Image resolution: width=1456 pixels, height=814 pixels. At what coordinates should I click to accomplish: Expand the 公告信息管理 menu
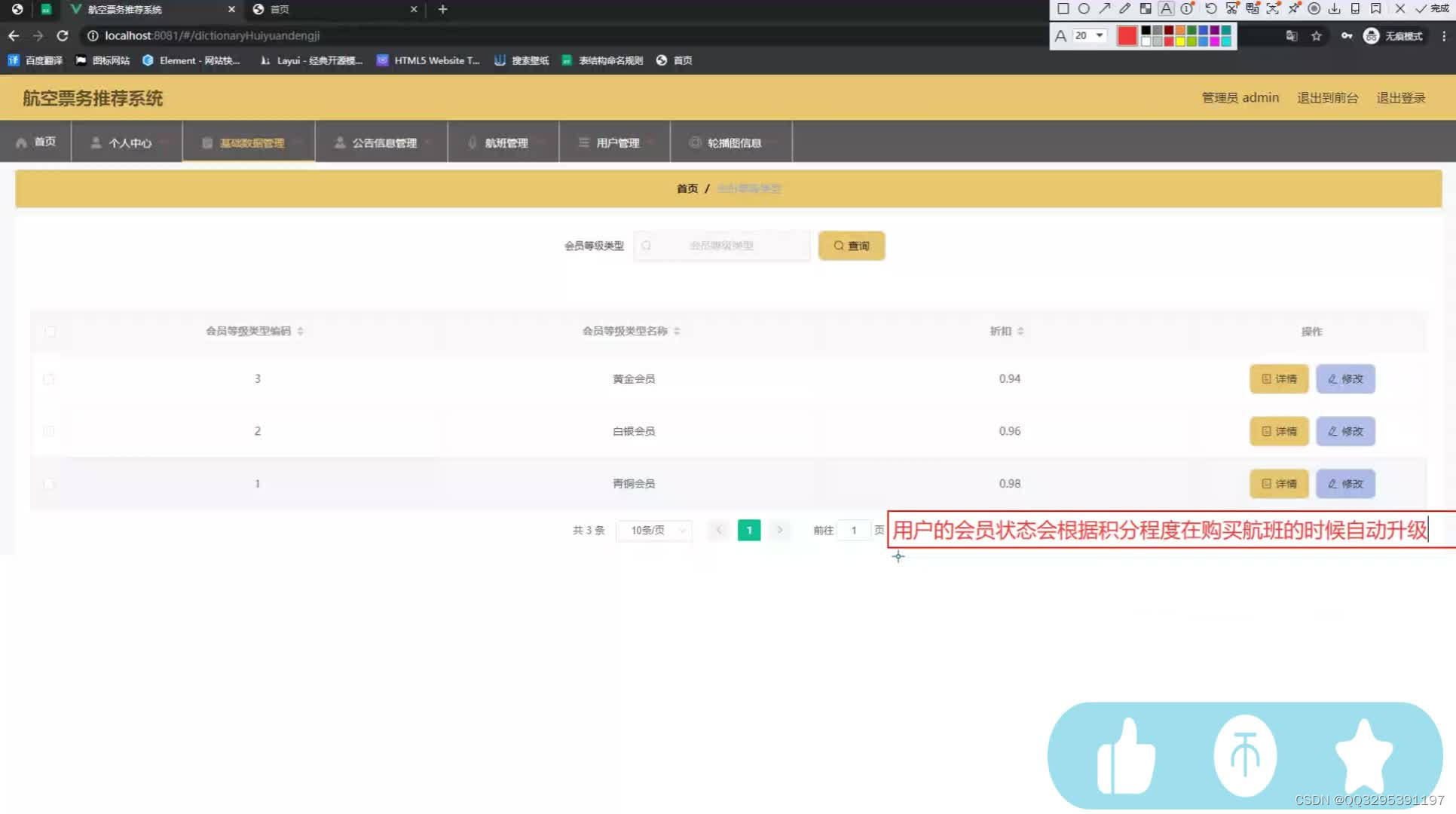coord(381,142)
